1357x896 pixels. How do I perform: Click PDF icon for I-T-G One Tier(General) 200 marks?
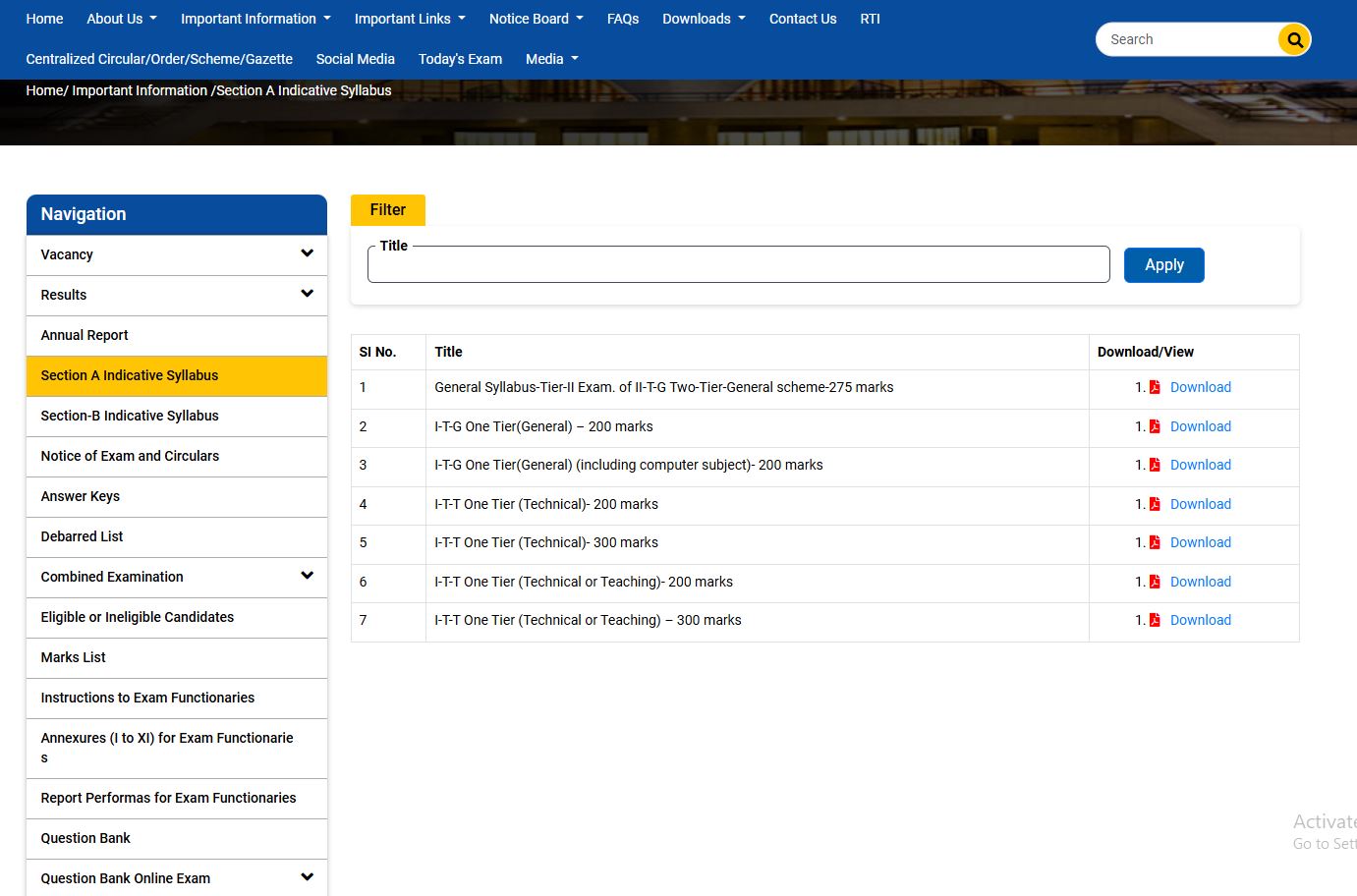pos(1155,426)
